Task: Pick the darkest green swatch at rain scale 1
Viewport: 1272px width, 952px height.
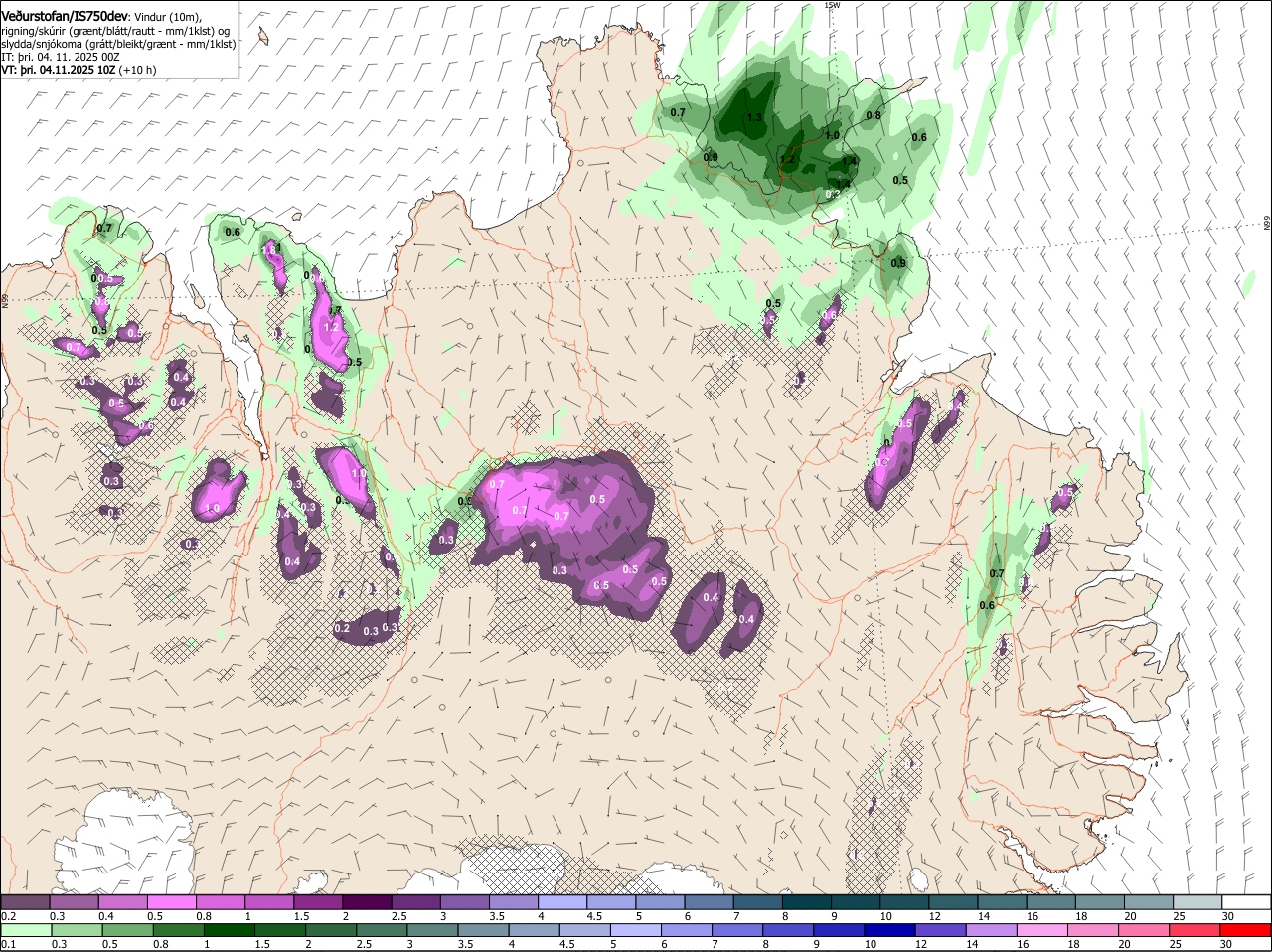Action: 232,929
